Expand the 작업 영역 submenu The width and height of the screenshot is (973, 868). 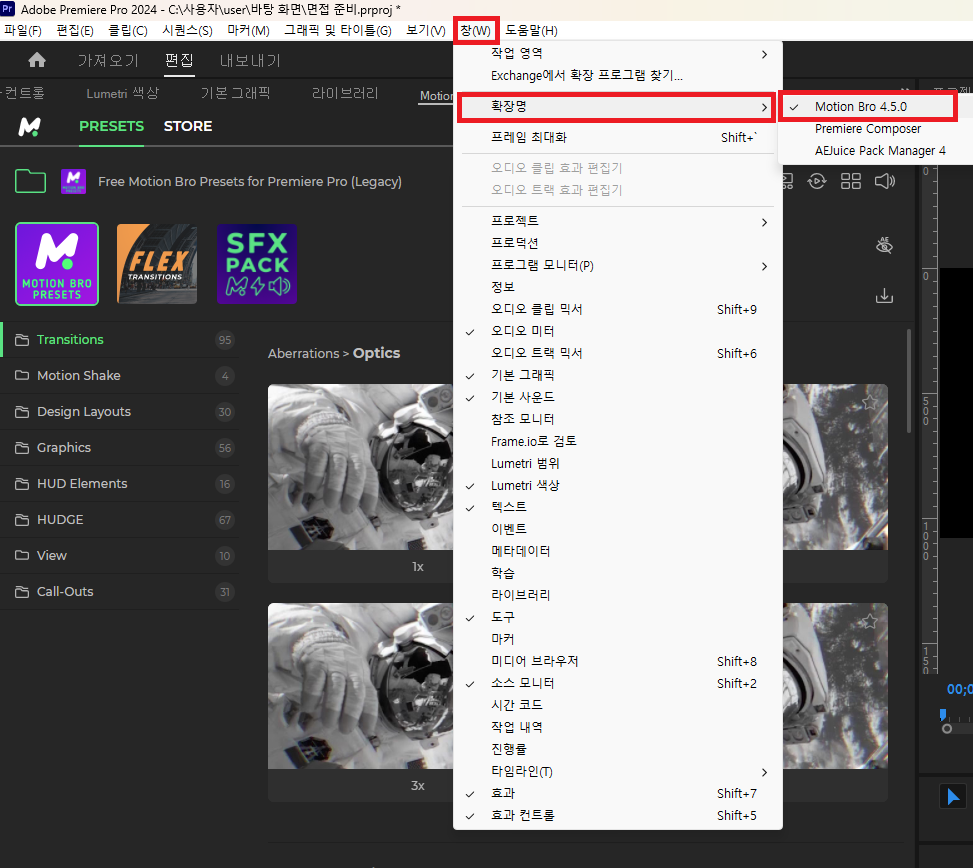click(617, 54)
